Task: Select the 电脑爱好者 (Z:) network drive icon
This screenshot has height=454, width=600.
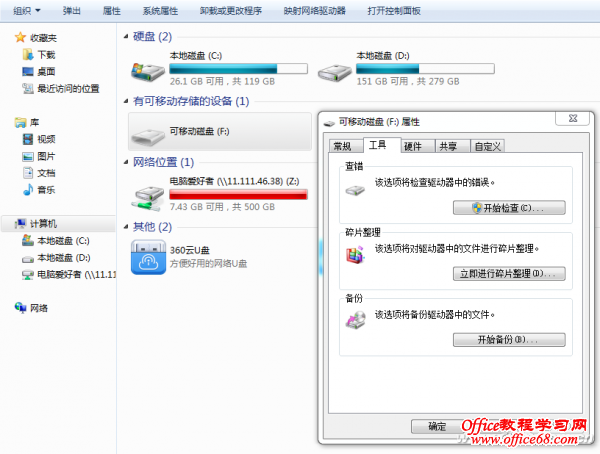Action: (x=148, y=198)
